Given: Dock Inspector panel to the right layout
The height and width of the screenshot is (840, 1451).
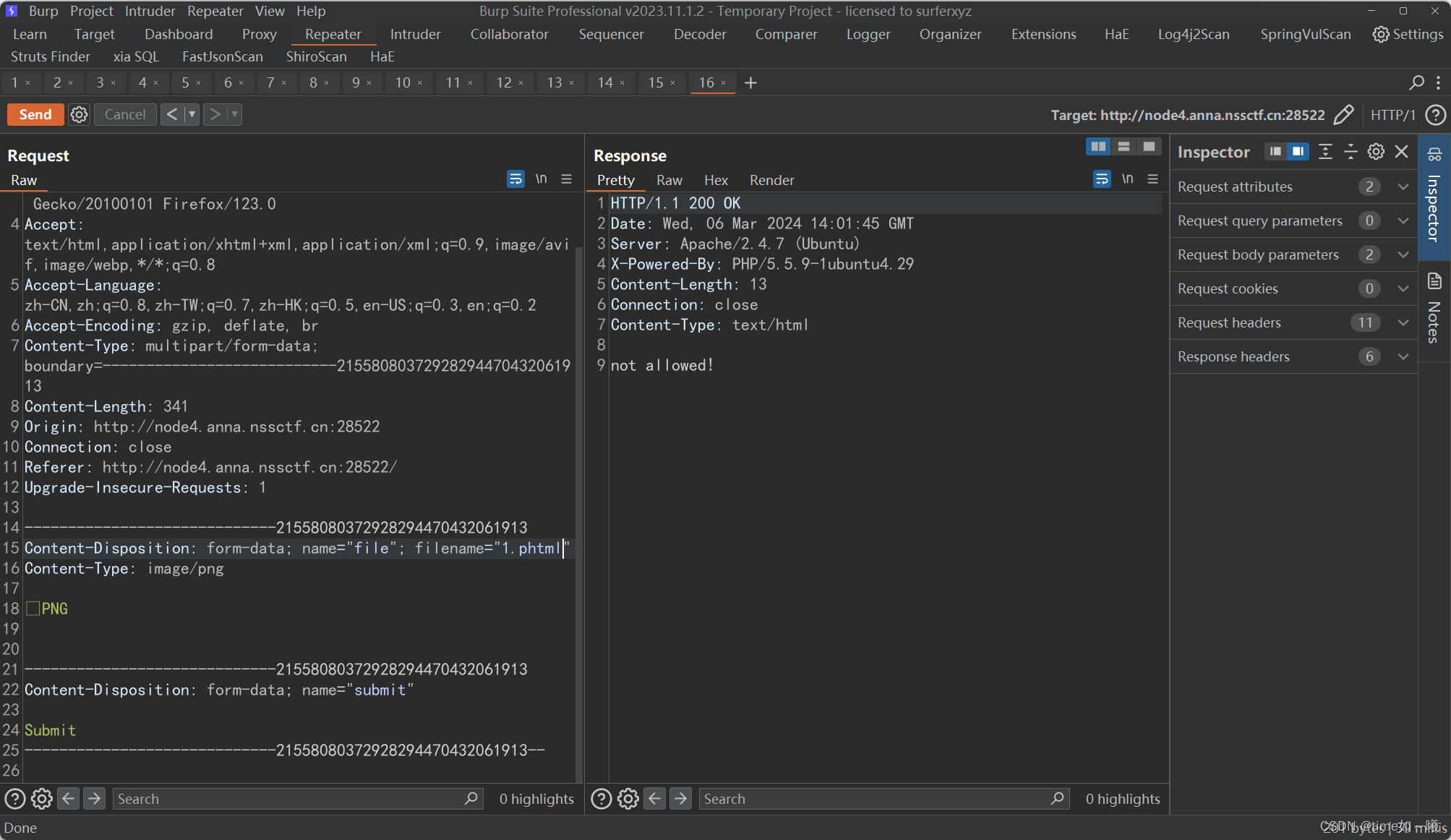Looking at the screenshot, I should [x=1298, y=151].
